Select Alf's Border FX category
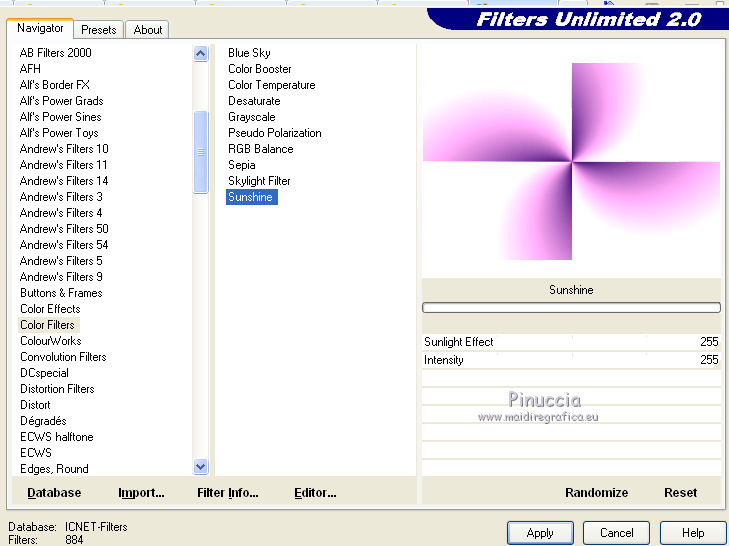Screen dimensions: 729x546 point(54,85)
